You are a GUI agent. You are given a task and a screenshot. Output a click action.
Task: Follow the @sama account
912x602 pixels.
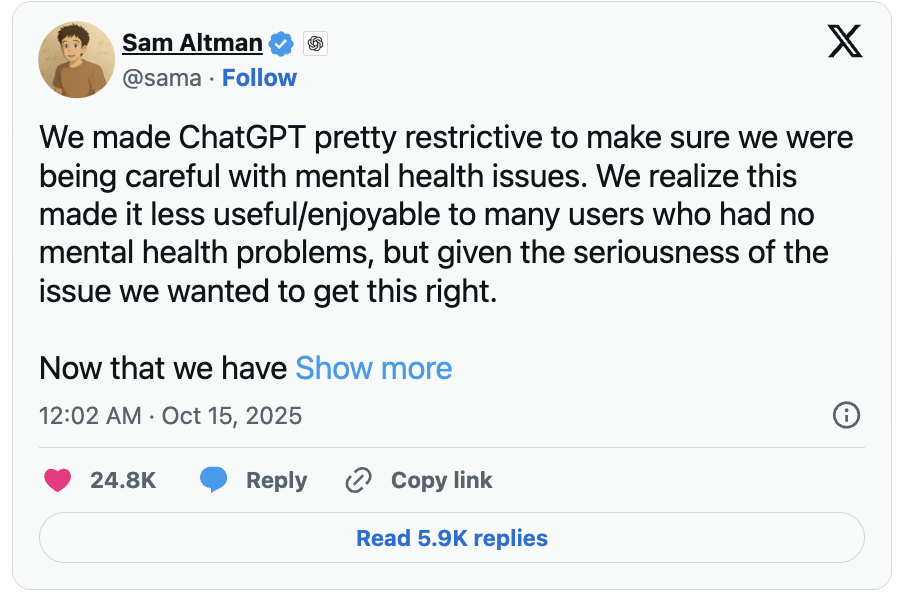(259, 78)
